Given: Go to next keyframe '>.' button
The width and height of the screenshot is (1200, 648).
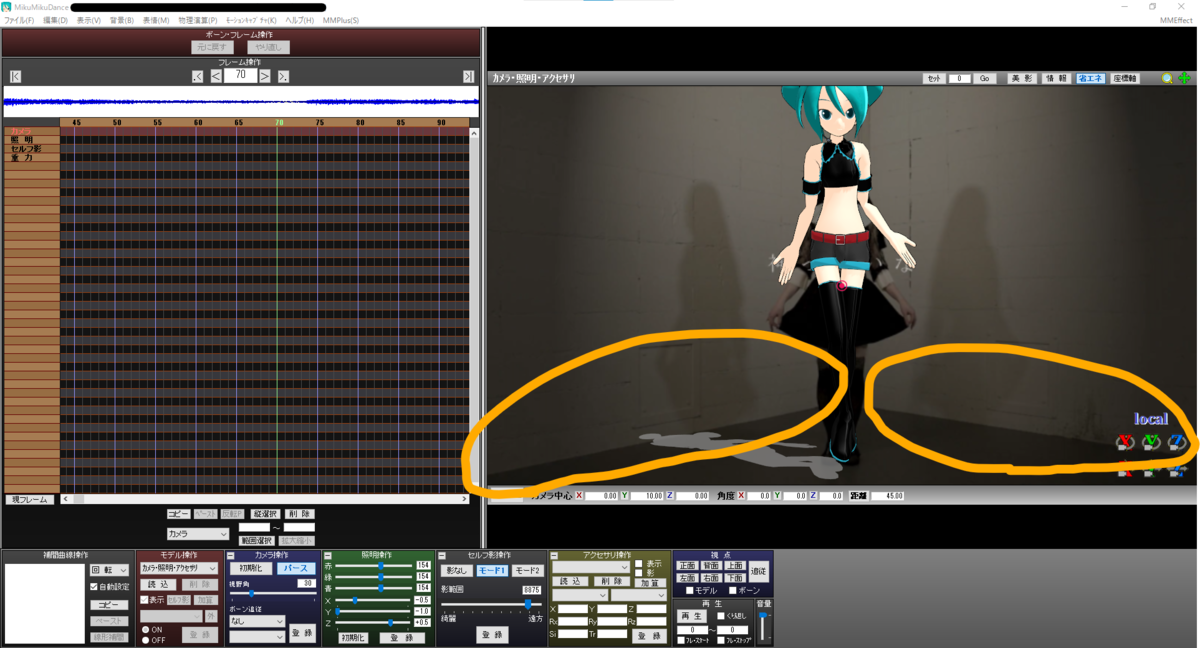Looking at the screenshot, I should click(283, 76).
